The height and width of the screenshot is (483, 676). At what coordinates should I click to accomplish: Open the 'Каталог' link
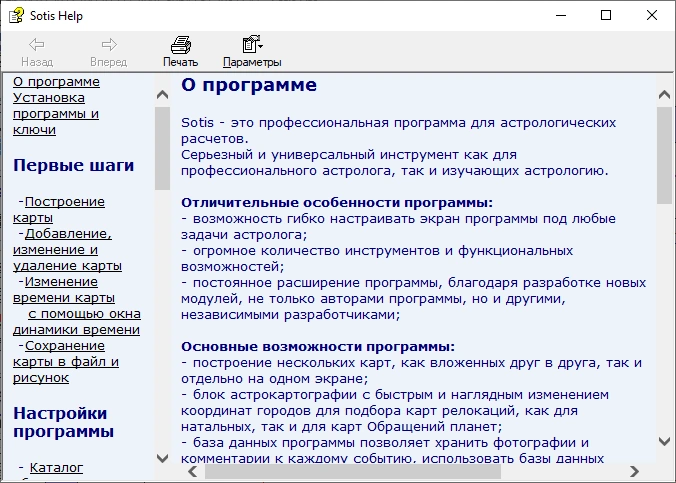click(x=56, y=467)
